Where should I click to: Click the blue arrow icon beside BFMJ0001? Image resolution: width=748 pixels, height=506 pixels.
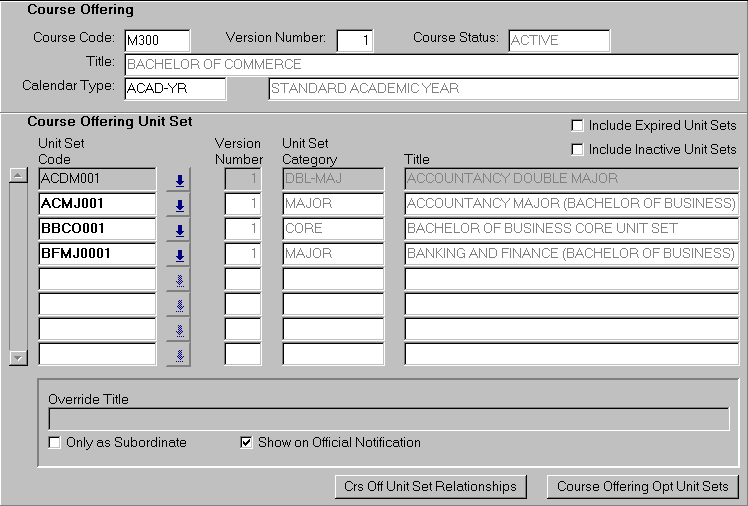click(179, 255)
